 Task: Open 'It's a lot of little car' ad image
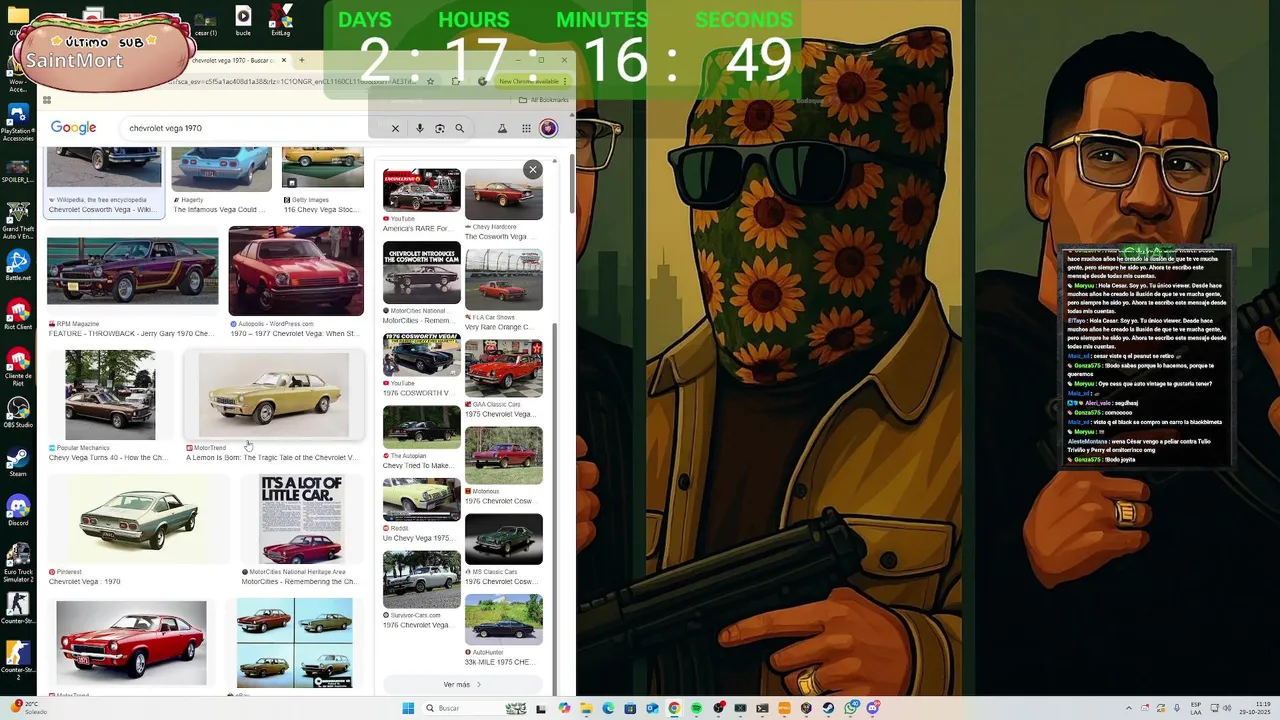point(301,520)
